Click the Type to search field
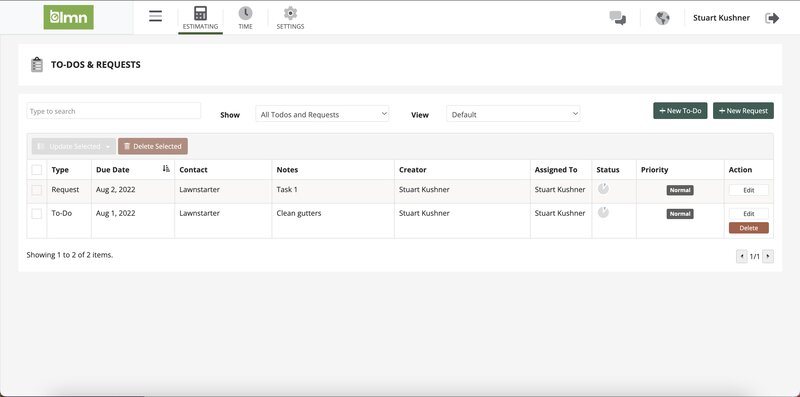800x397 pixels. (x=114, y=111)
